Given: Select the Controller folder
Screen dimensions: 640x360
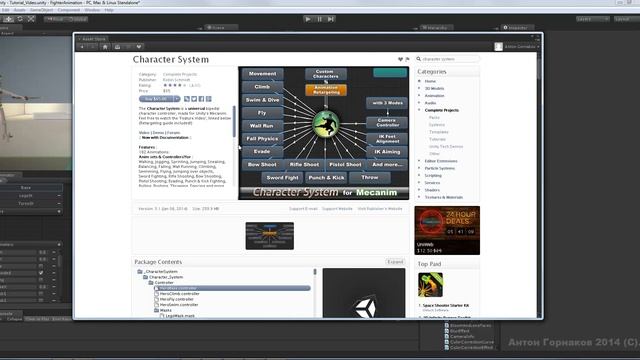Looking at the screenshot, I should [x=161, y=282].
